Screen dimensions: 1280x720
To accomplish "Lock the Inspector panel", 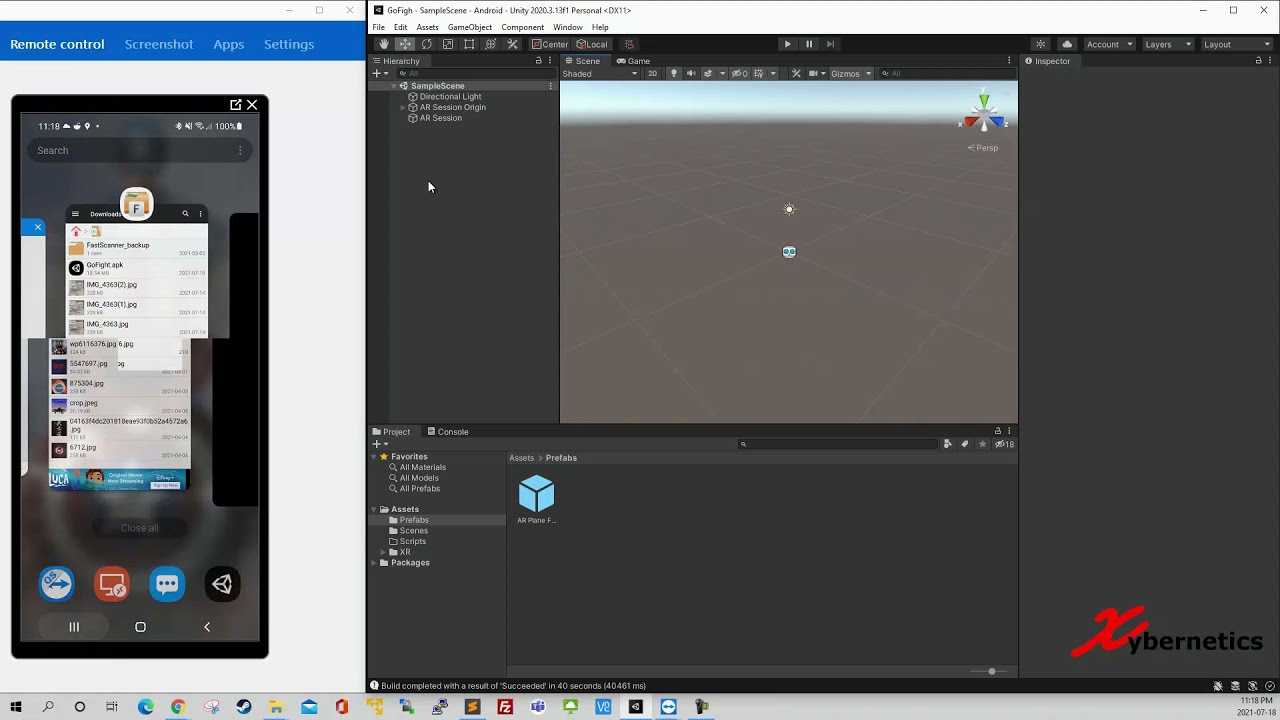I will point(1259,61).
